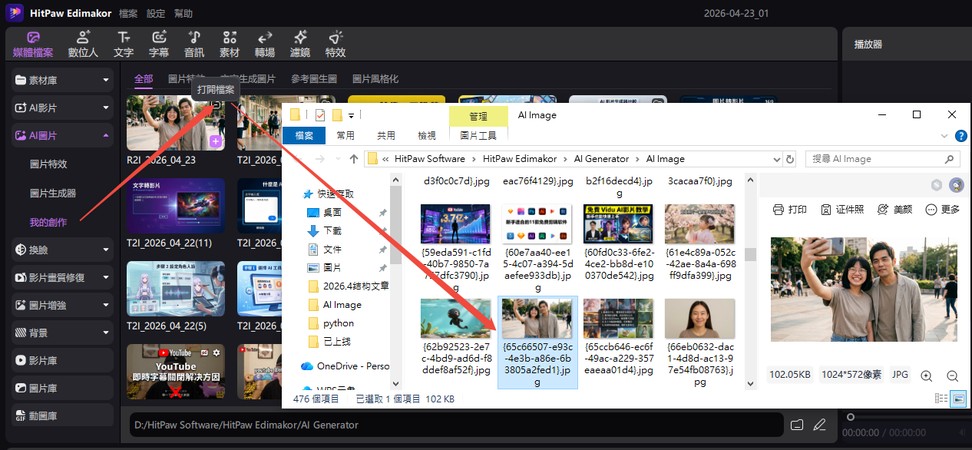Open the 字幕 subtitles tool
The width and height of the screenshot is (972, 450).
pos(159,45)
